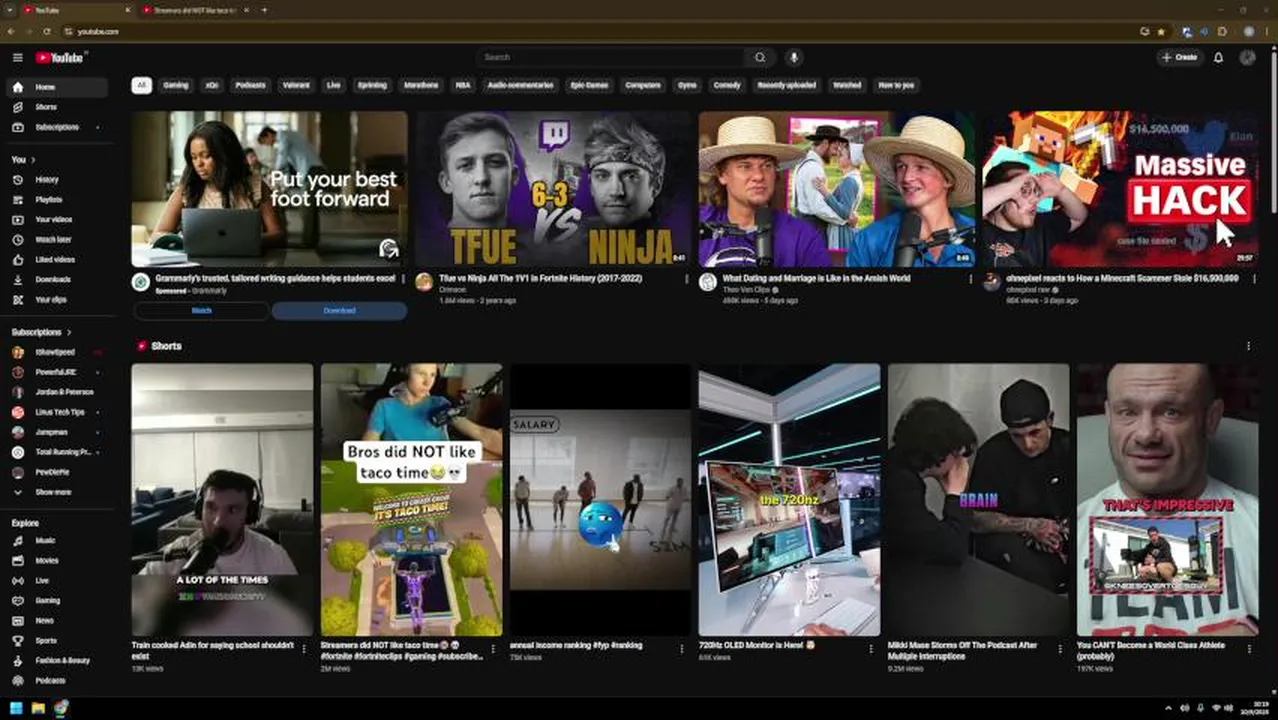Open Playlists in the sidebar
The width and height of the screenshot is (1278, 720).
58,200
